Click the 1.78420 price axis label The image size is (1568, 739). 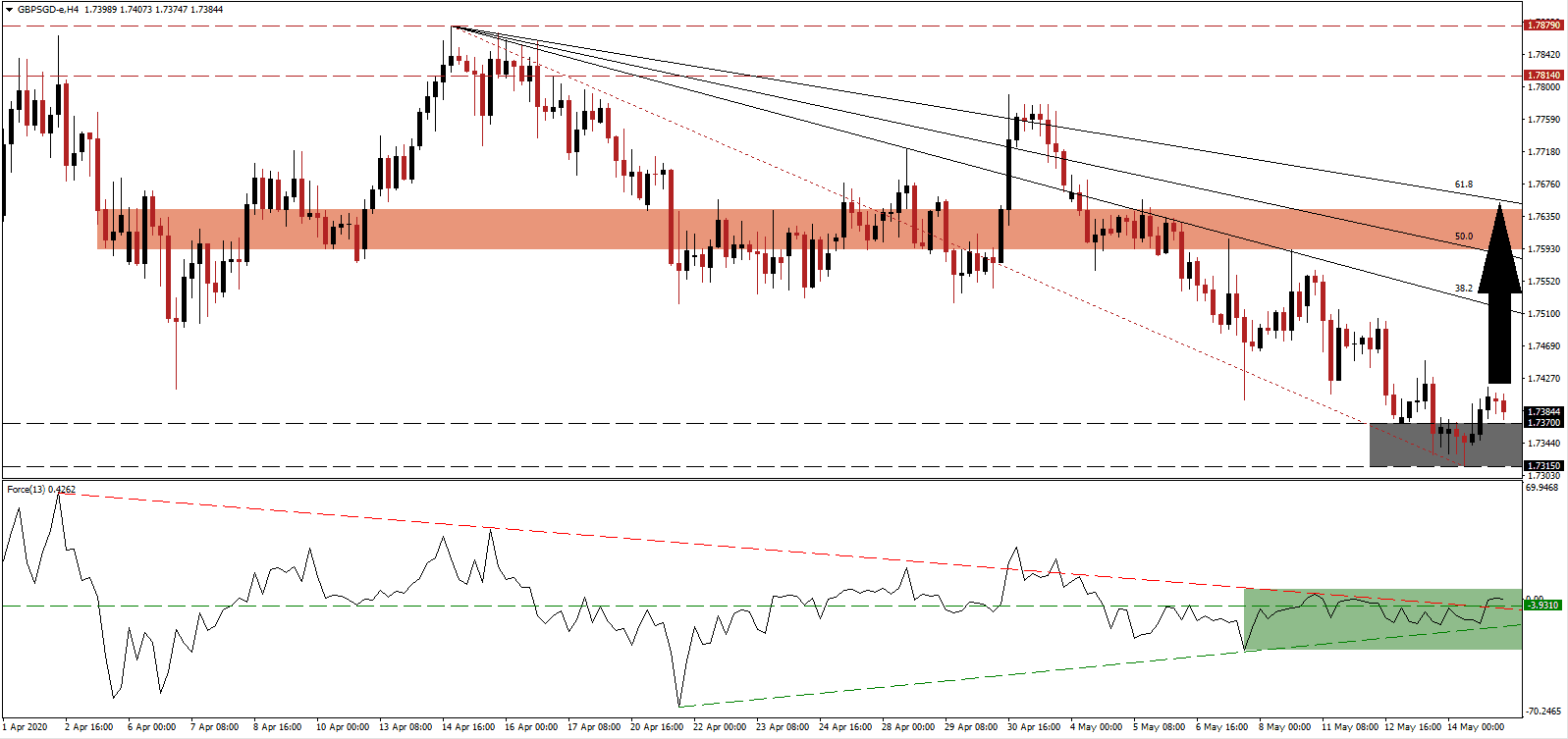1543,55
